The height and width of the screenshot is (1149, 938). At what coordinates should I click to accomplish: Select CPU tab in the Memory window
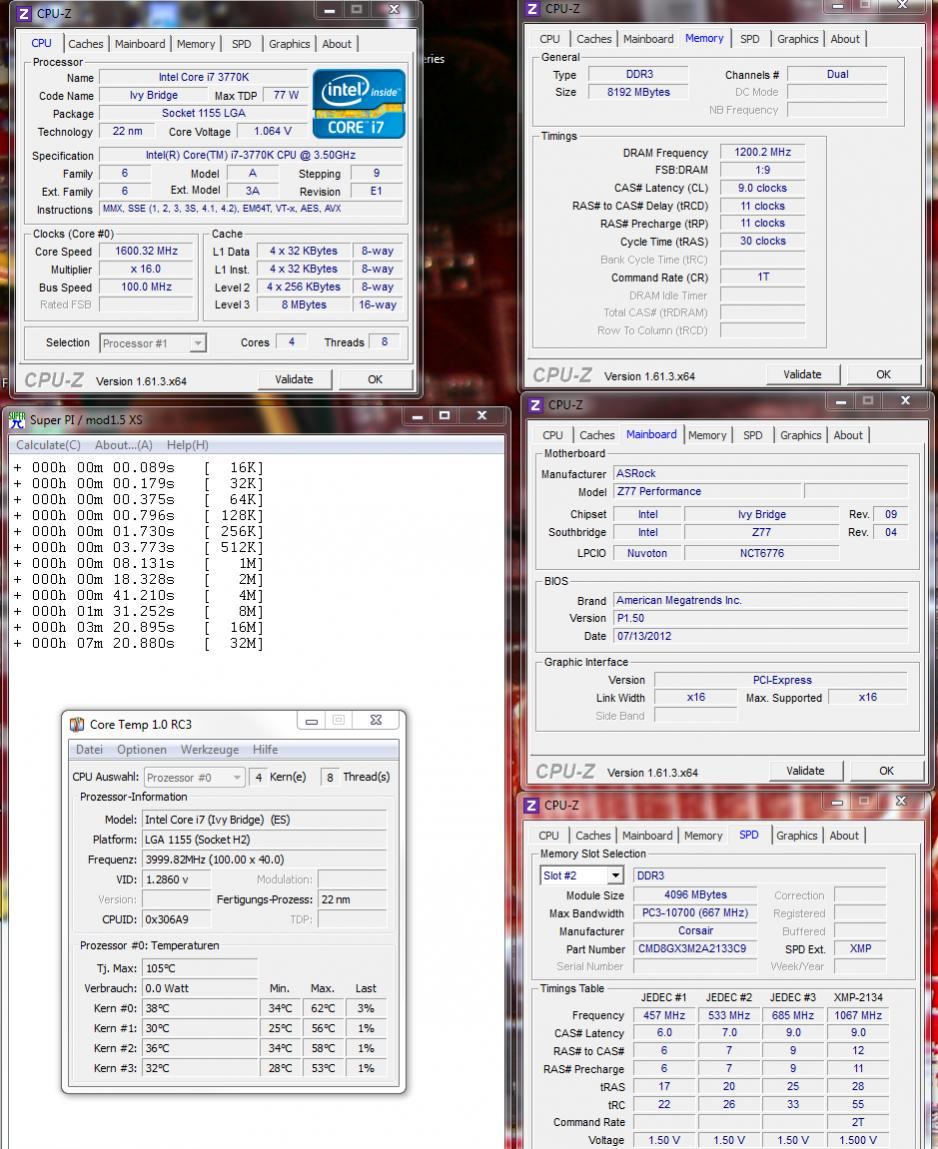(550, 39)
